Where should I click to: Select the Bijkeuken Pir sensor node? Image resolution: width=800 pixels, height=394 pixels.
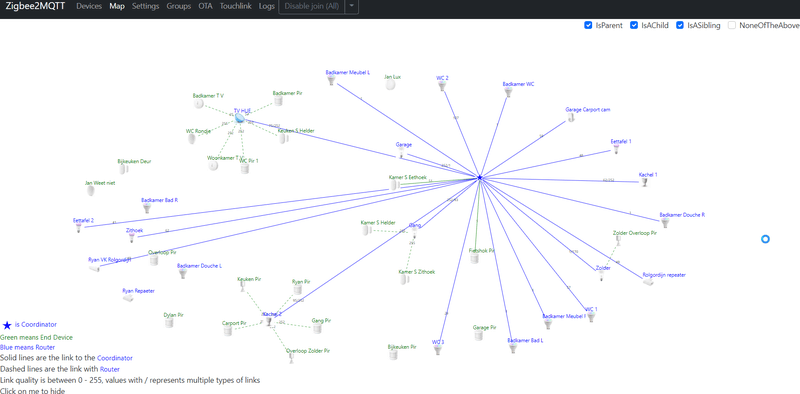[393, 354]
